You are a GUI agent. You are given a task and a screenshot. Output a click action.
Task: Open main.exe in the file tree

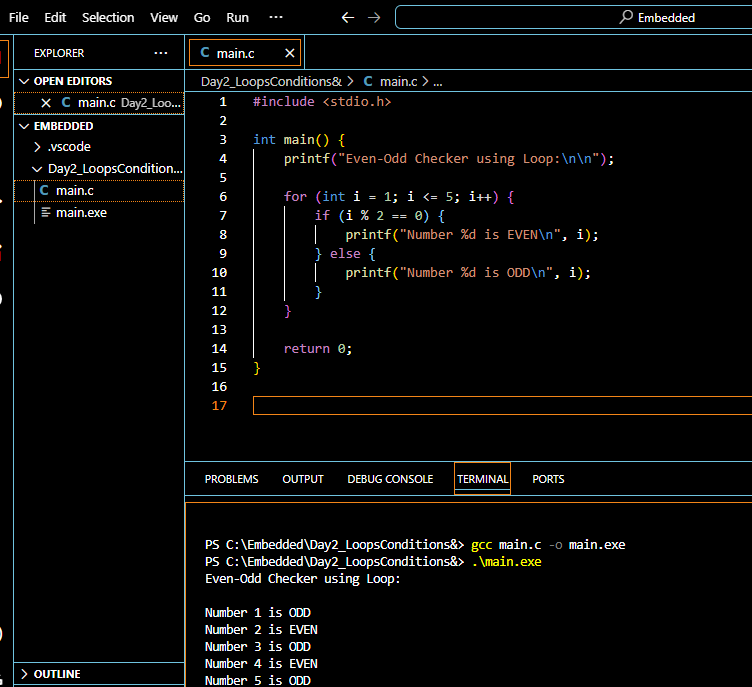coord(99,213)
